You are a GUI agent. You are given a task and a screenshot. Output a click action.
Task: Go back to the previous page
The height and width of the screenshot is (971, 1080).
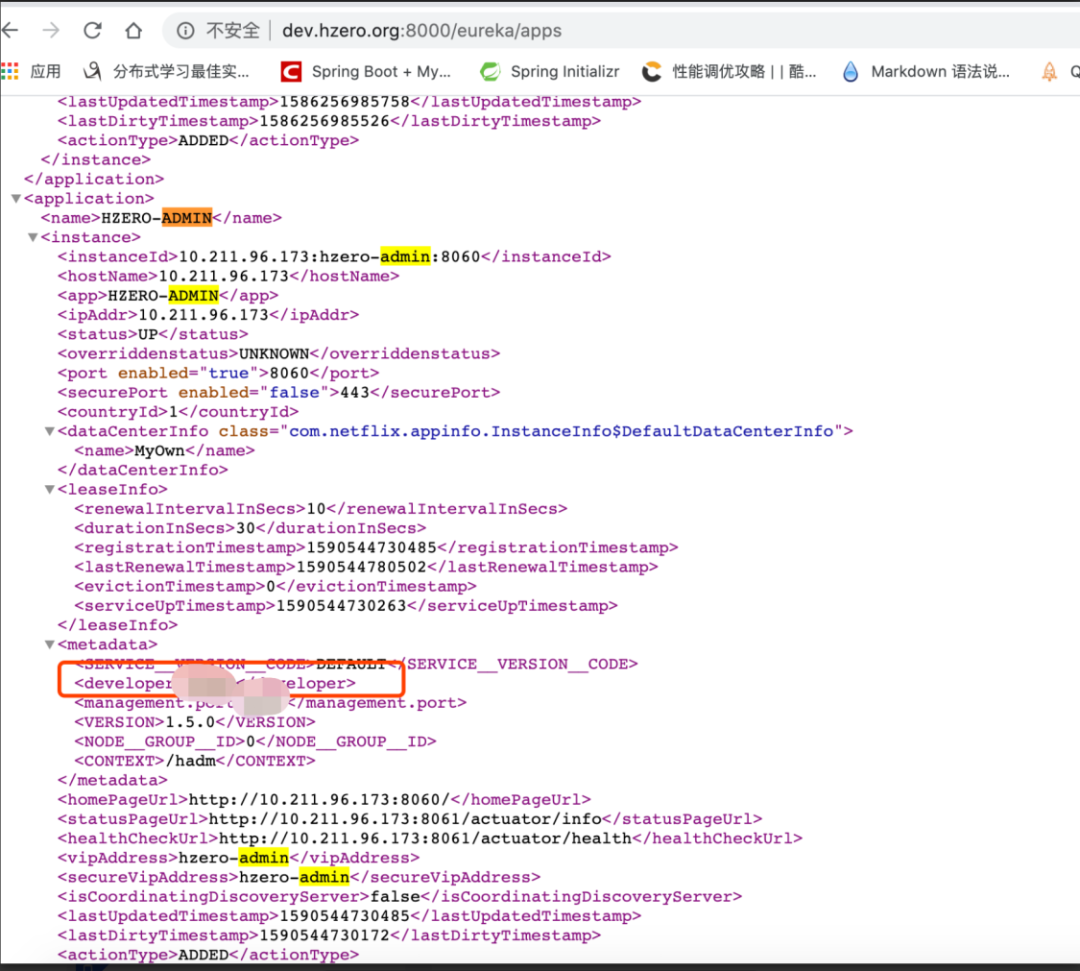(x=10, y=30)
